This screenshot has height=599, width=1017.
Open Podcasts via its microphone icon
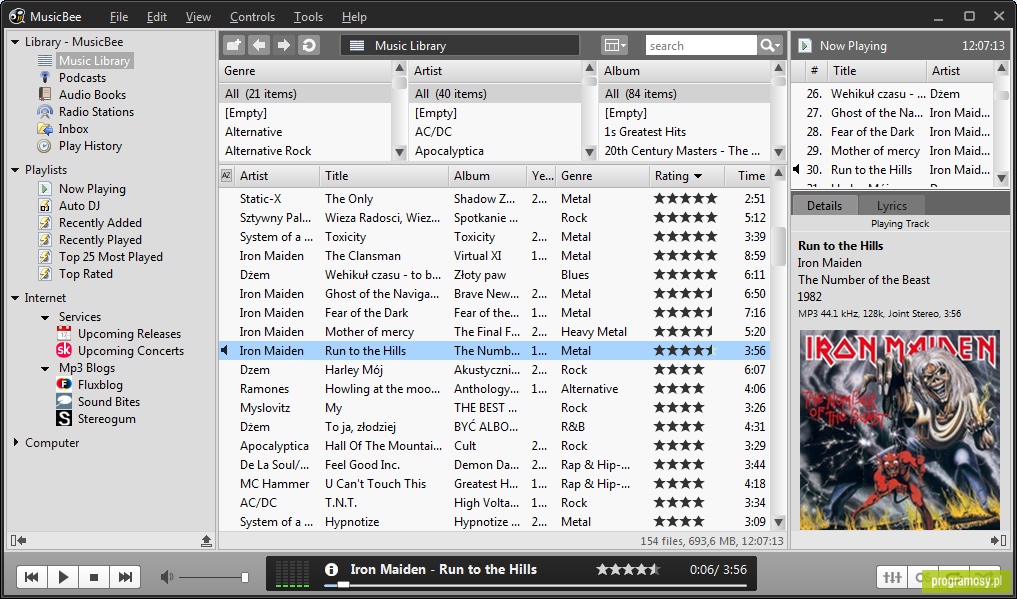[x=45, y=78]
